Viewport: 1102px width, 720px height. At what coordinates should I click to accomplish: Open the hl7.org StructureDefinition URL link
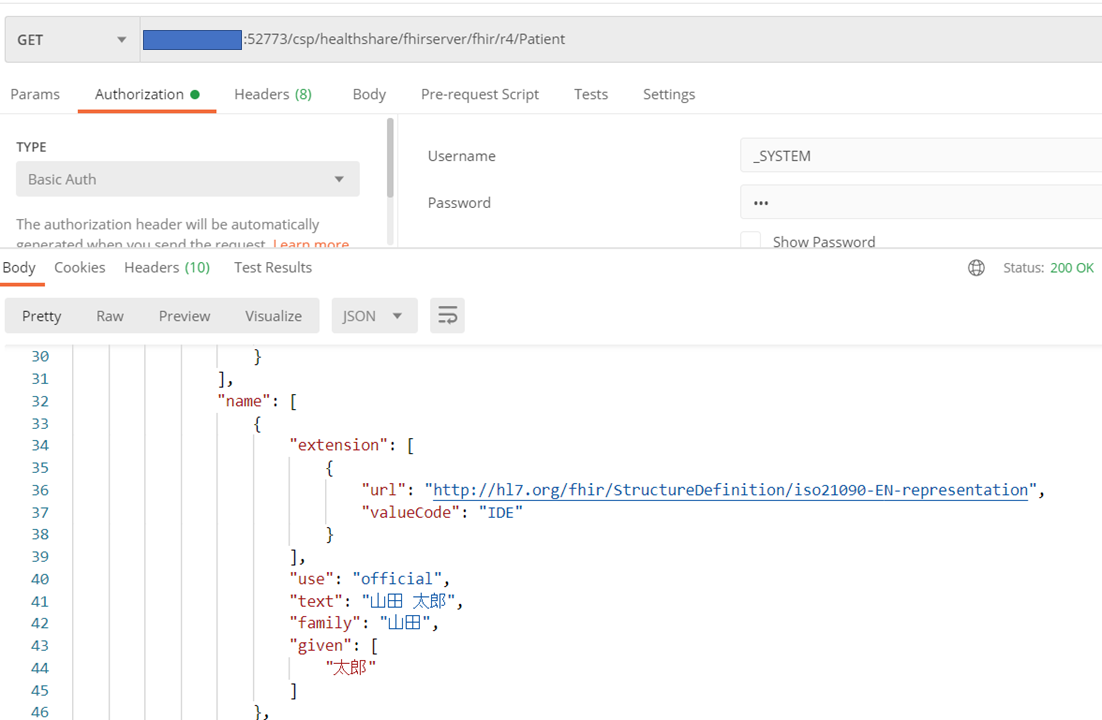pyautogui.click(x=730, y=490)
